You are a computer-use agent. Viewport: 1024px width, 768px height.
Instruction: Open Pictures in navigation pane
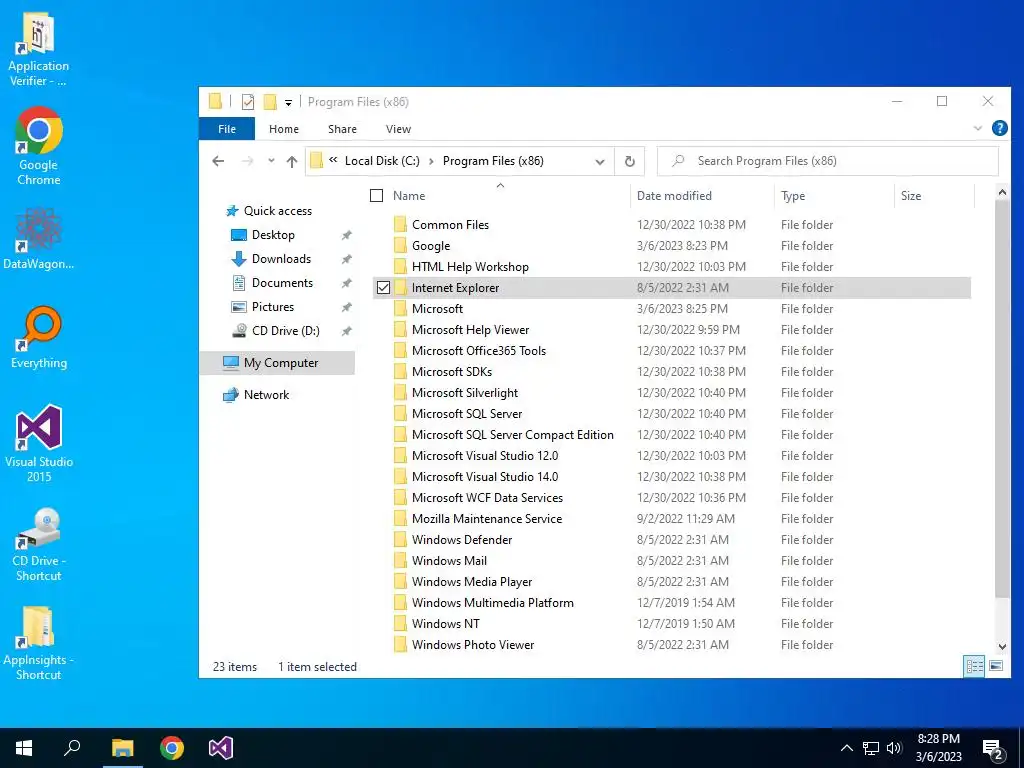tap(263, 307)
